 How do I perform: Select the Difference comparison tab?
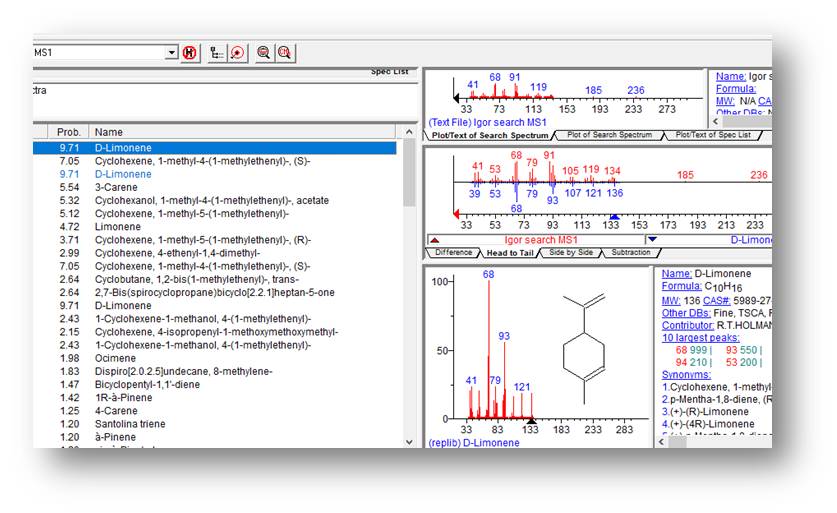(x=454, y=252)
